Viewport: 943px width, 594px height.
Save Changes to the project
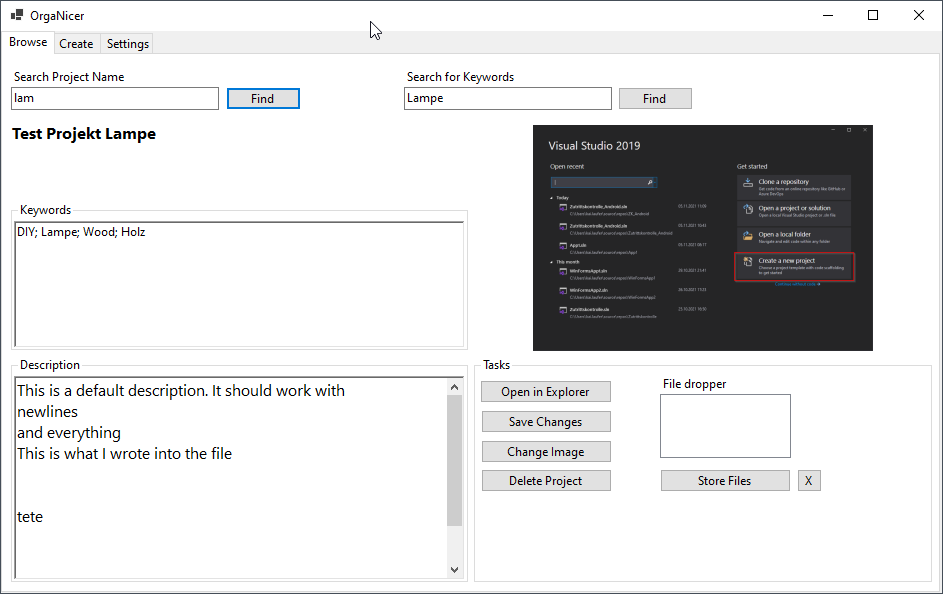[546, 421]
